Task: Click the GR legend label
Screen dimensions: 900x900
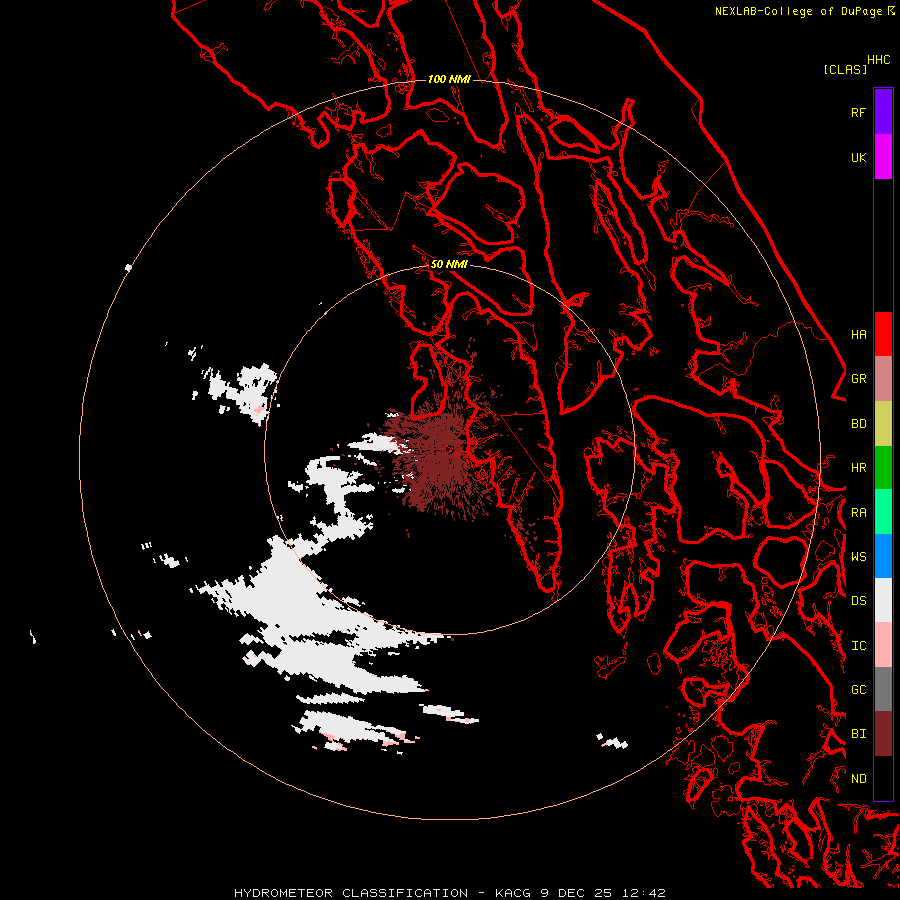Action: [858, 379]
